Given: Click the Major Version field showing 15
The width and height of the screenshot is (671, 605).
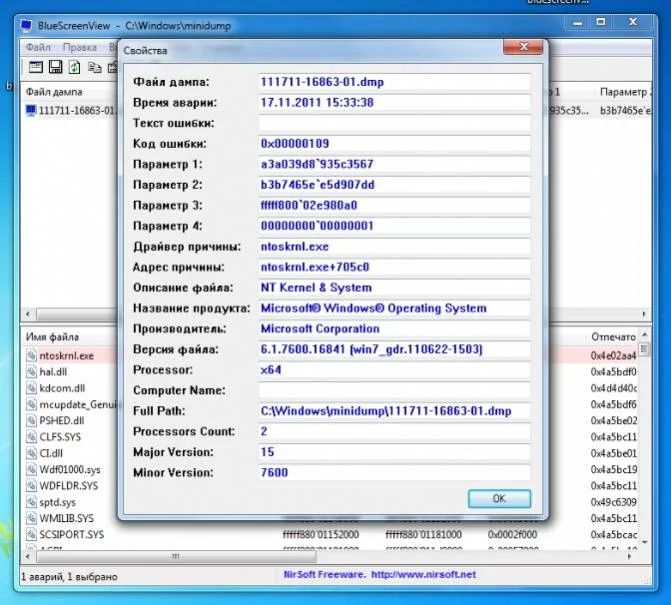Looking at the screenshot, I should 395,452.
